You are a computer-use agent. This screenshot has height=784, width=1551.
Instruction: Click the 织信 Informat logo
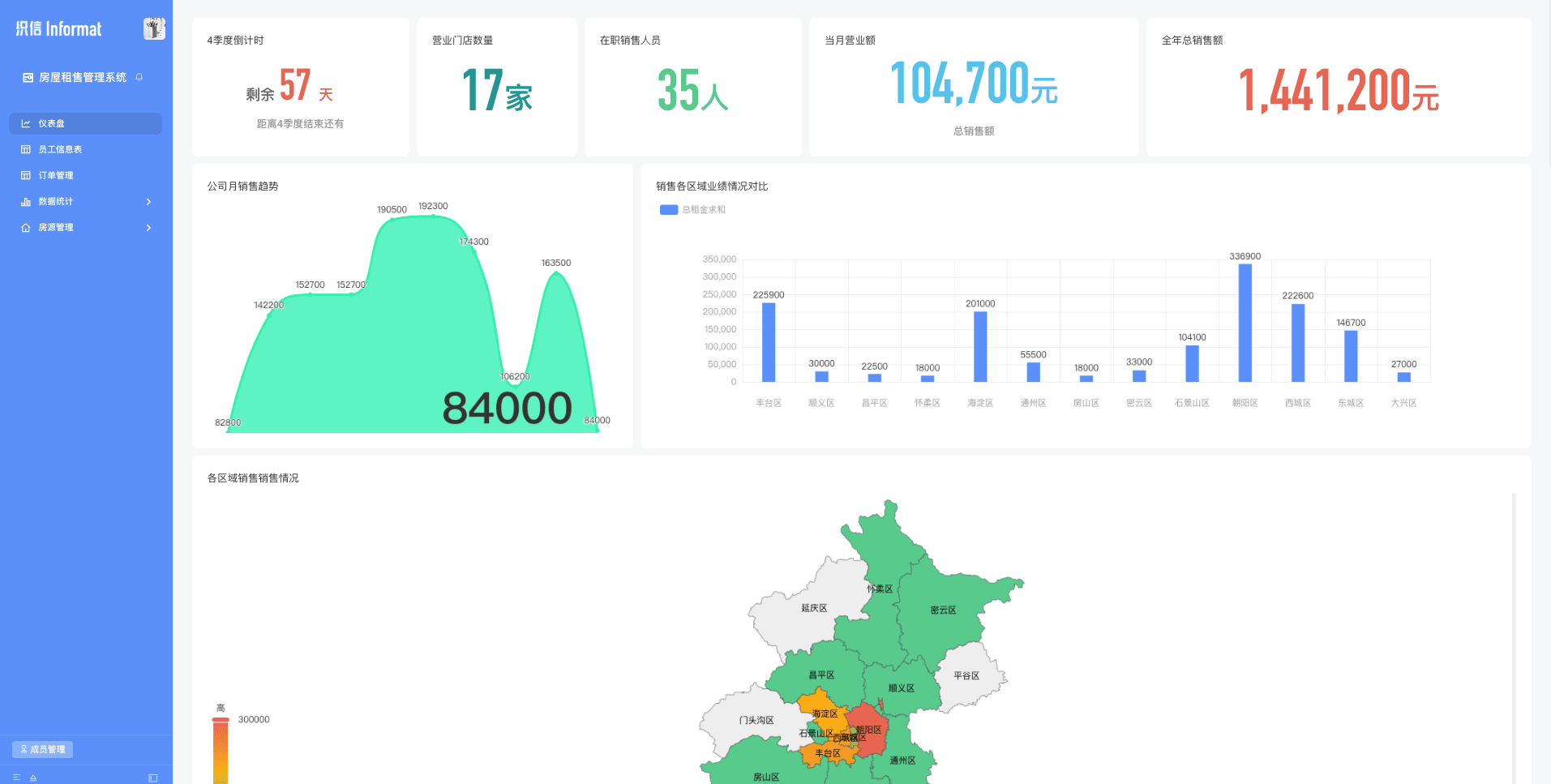[59, 29]
